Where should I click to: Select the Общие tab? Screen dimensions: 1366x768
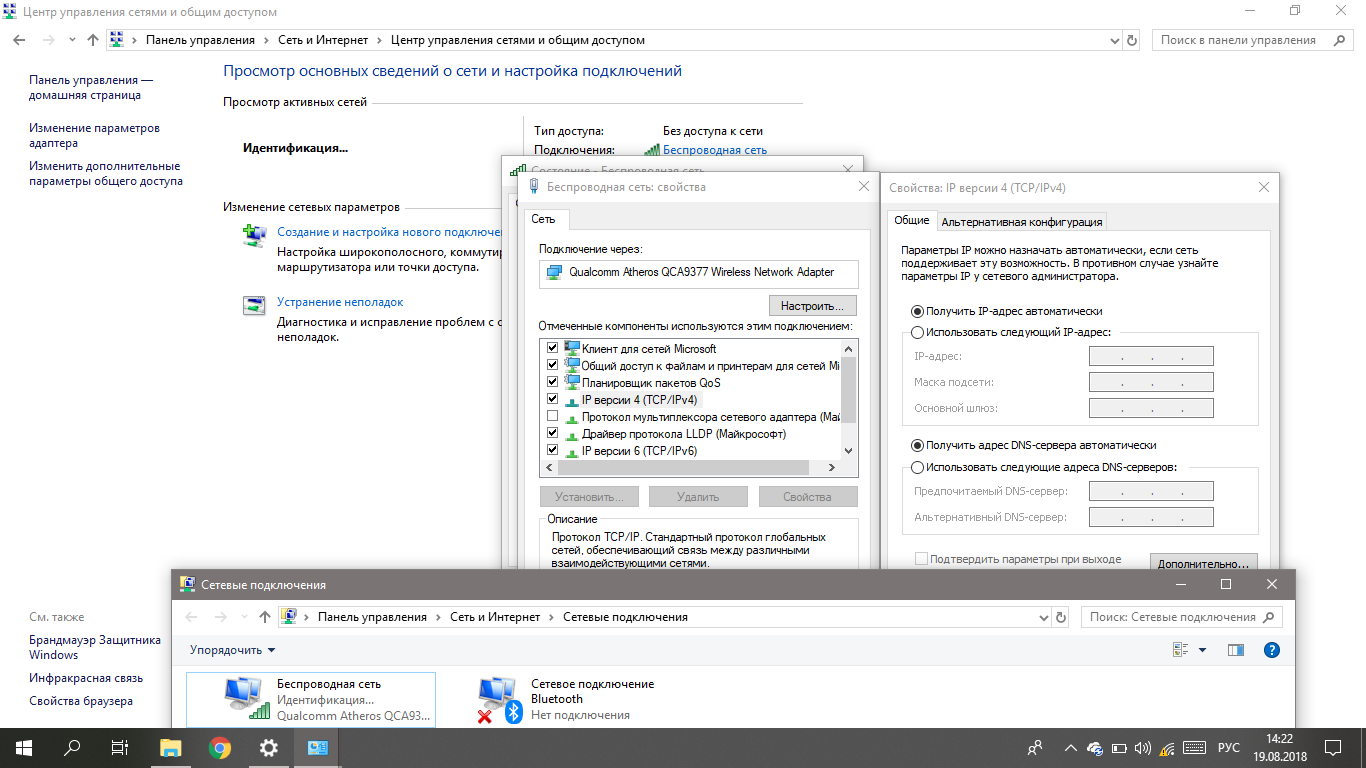pos(911,221)
